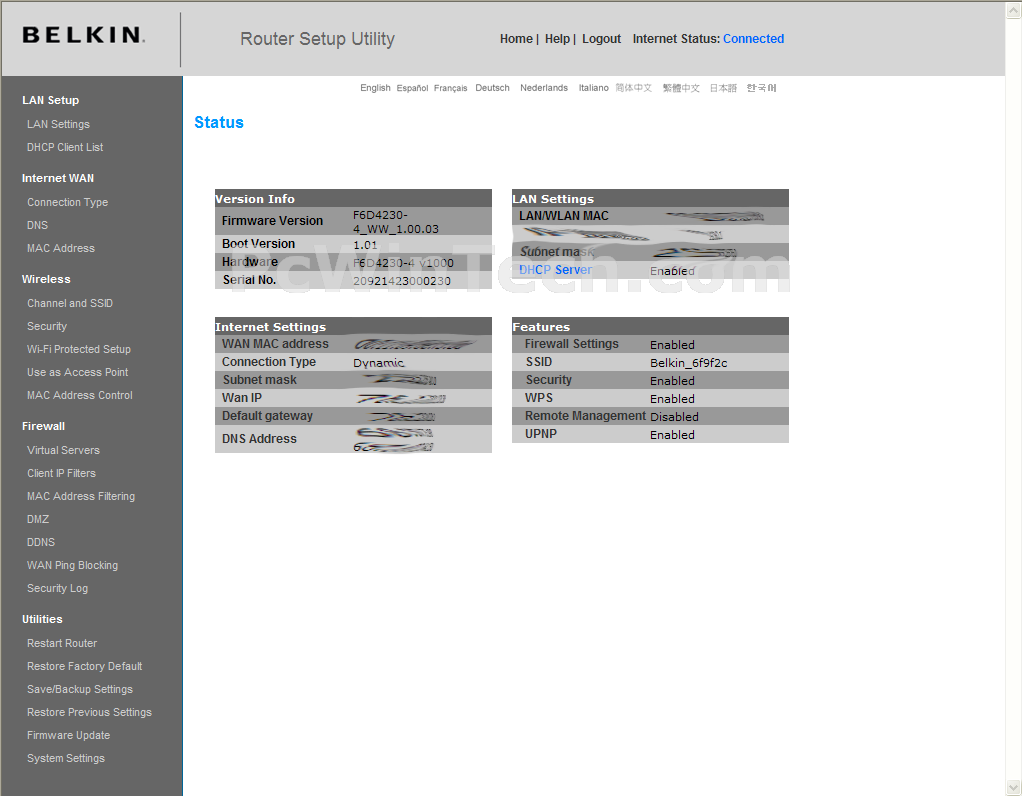The height and width of the screenshot is (796, 1022).
Task: Open MAC Address Control
Action: point(80,396)
